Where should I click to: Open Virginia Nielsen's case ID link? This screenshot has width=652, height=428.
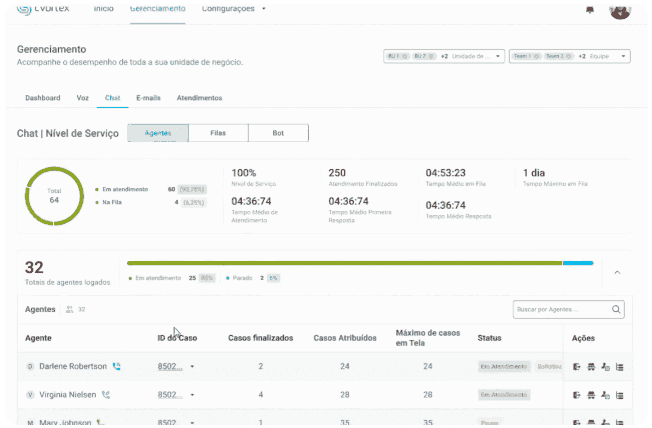[170, 395]
